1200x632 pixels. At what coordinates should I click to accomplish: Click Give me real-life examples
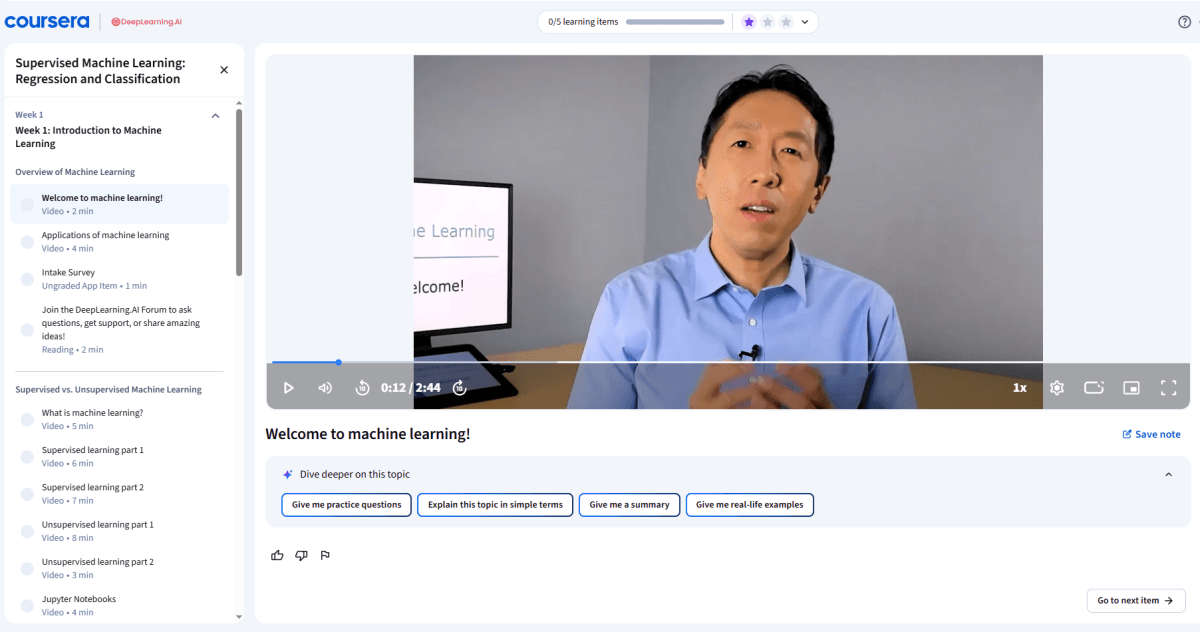(x=750, y=505)
